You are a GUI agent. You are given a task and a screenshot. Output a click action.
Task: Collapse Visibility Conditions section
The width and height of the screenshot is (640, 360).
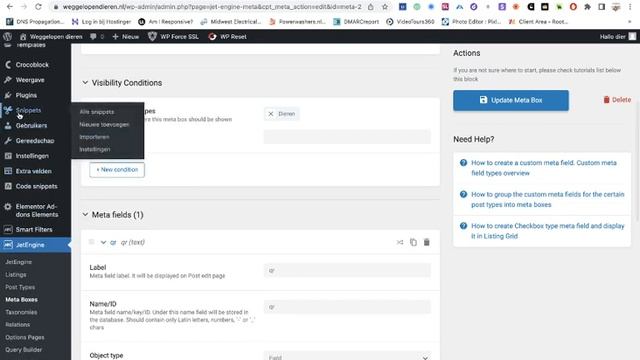pos(85,82)
